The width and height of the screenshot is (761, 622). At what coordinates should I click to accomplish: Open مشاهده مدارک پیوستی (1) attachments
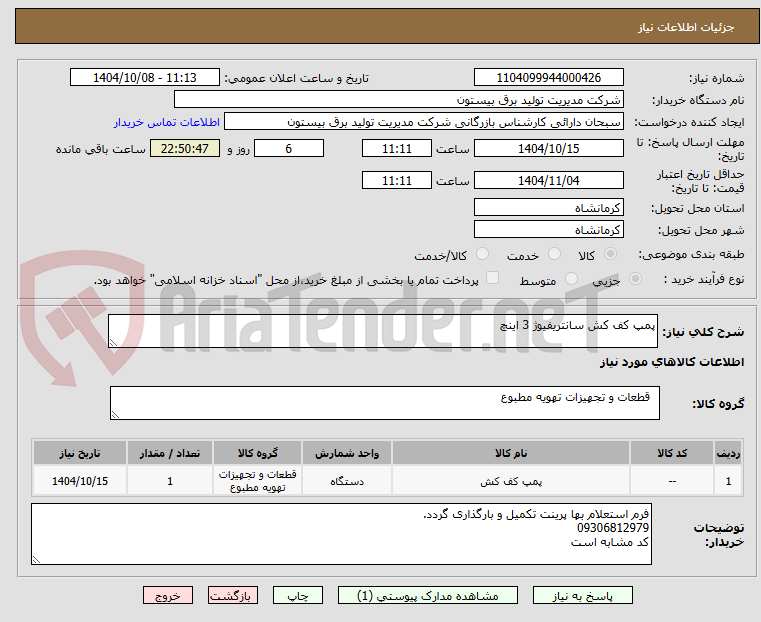[x=428, y=595]
